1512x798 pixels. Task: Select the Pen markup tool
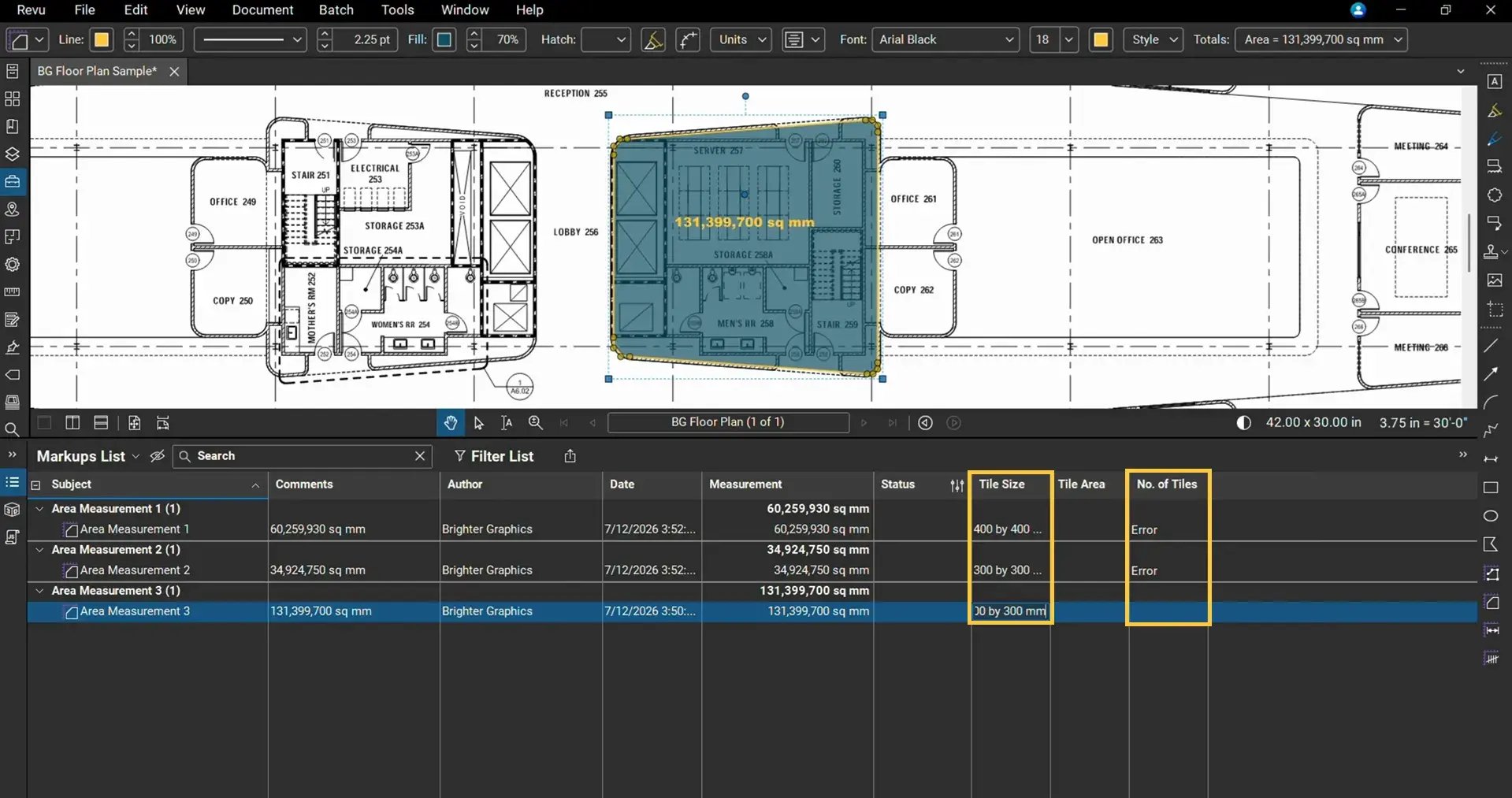click(x=1494, y=139)
